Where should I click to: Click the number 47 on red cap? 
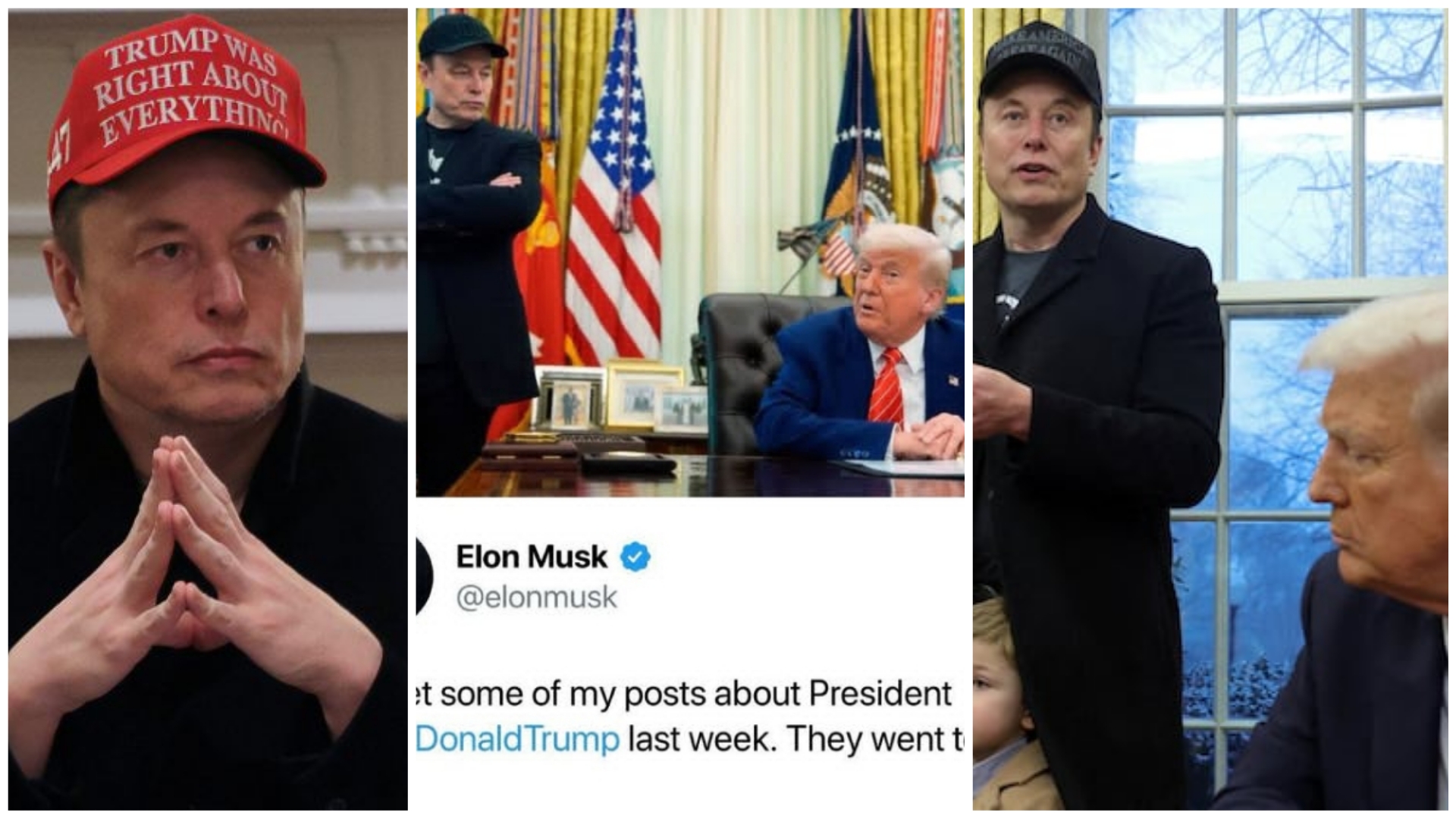tap(59, 161)
